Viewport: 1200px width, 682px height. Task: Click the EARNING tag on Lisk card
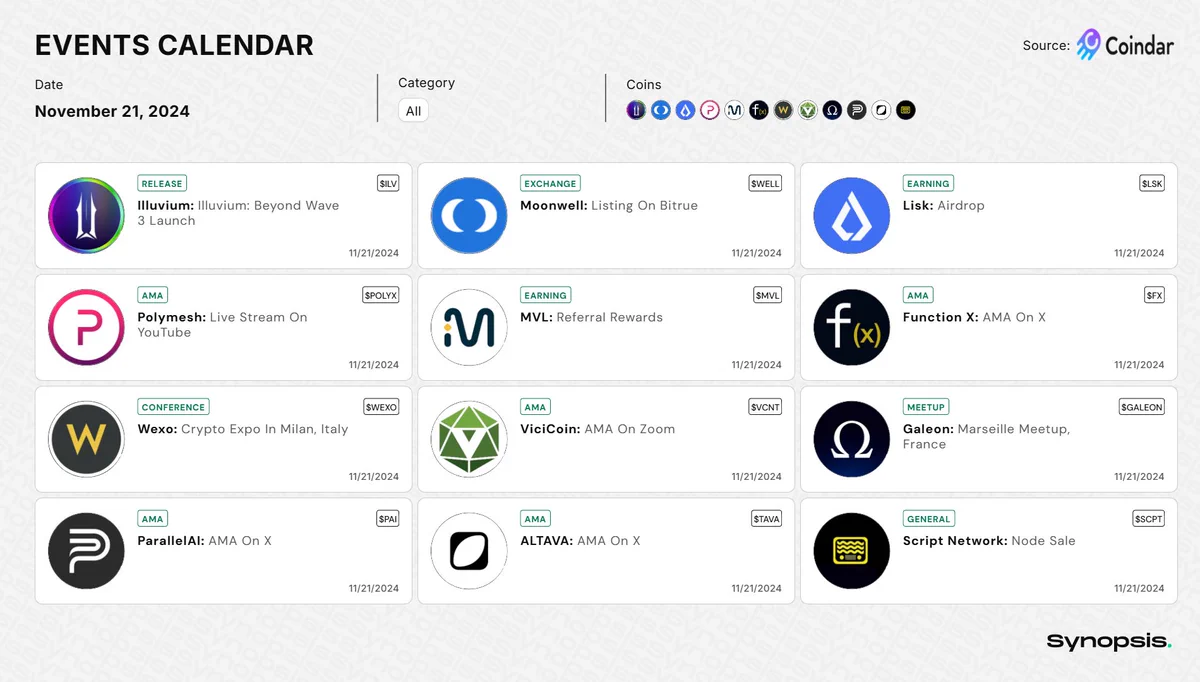click(928, 184)
